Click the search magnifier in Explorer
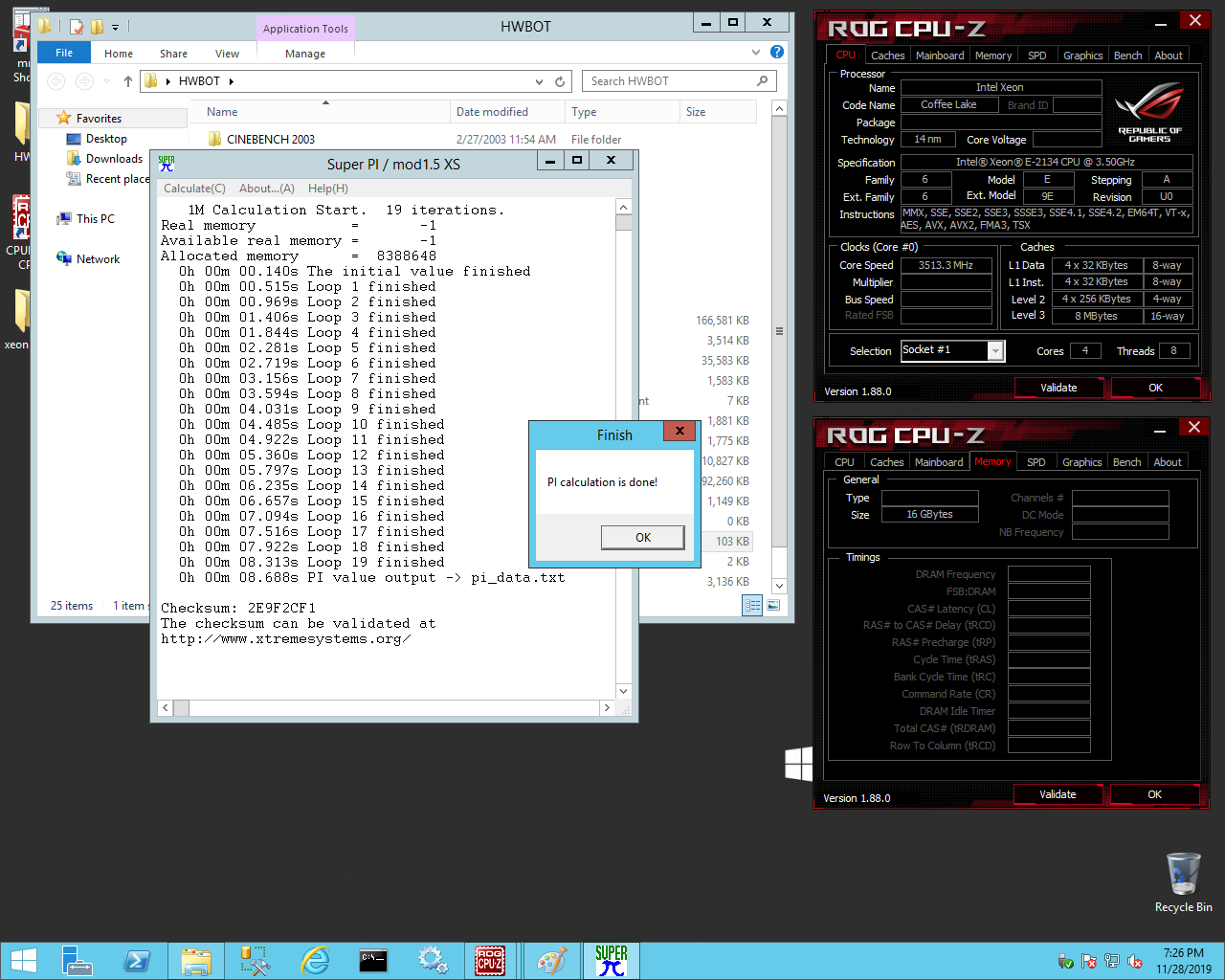The width and height of the screenshot is (1225, 980). pos(762,81)
